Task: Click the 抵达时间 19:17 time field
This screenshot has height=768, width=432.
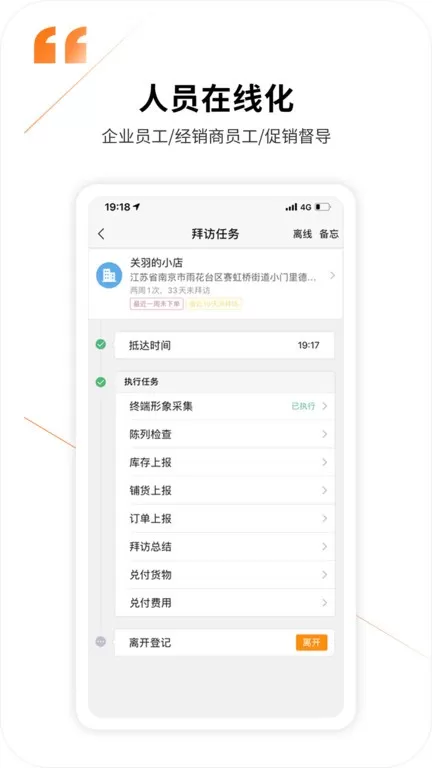Action: click(x=224, y=345)
